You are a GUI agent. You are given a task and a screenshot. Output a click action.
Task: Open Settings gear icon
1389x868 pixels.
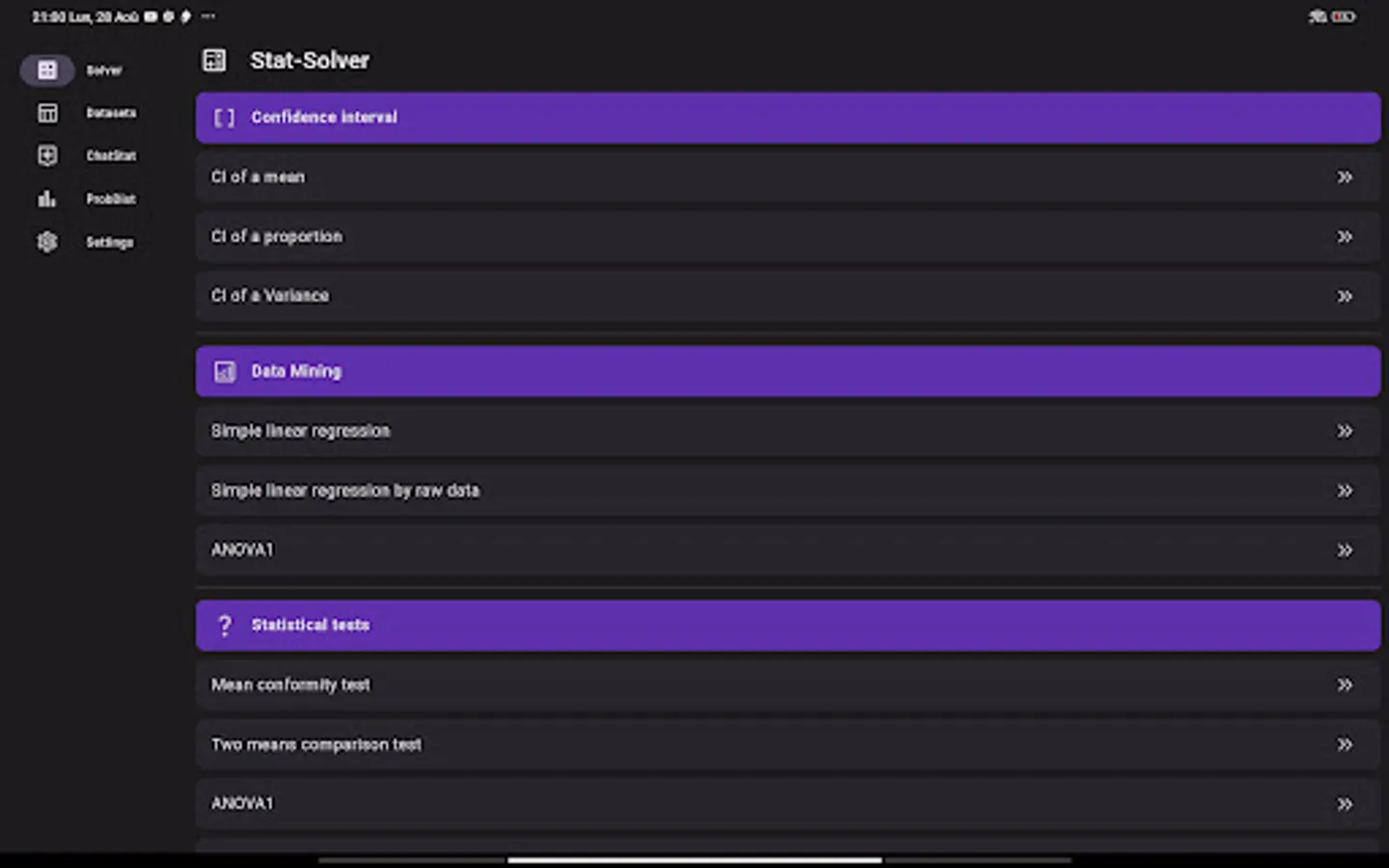click(x=47, y=242)
